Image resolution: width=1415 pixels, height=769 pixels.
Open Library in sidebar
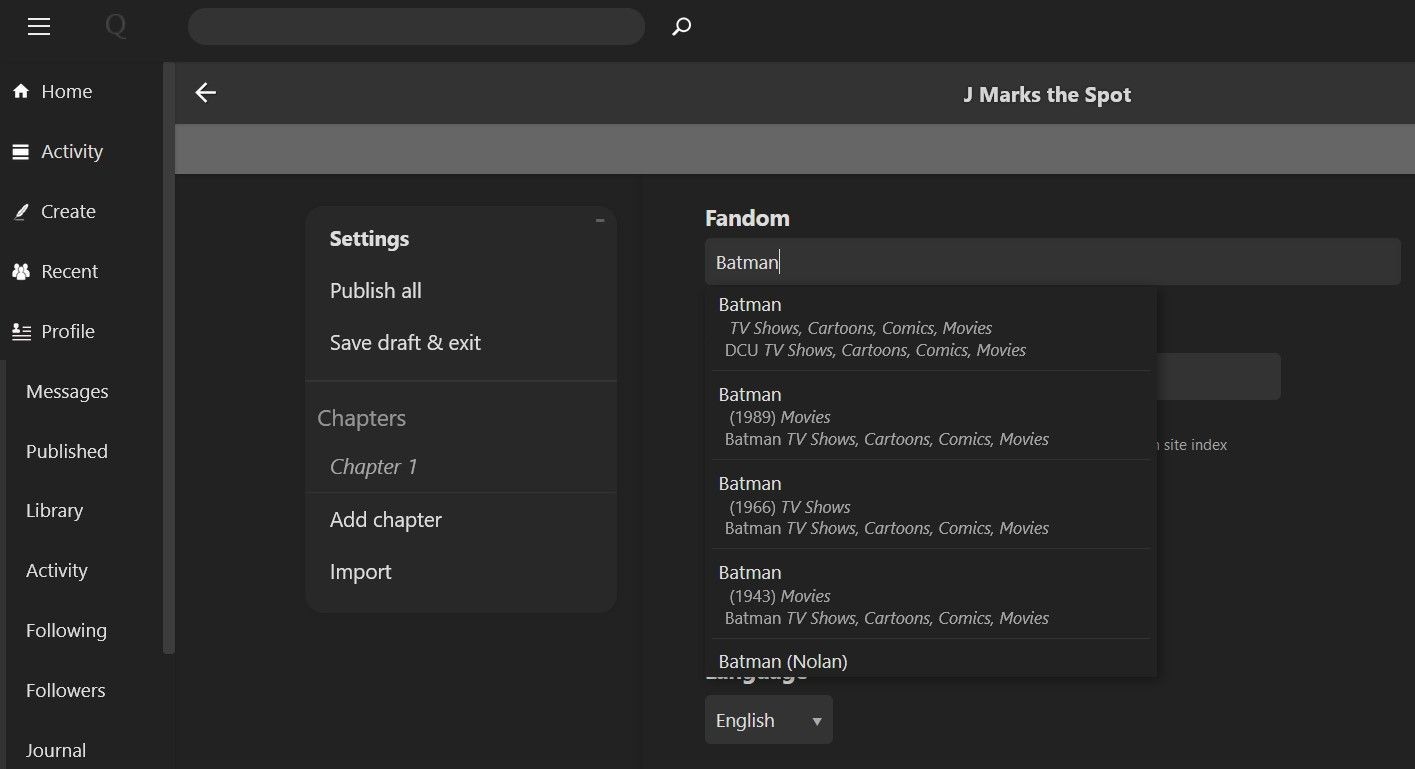pos(54,510)
